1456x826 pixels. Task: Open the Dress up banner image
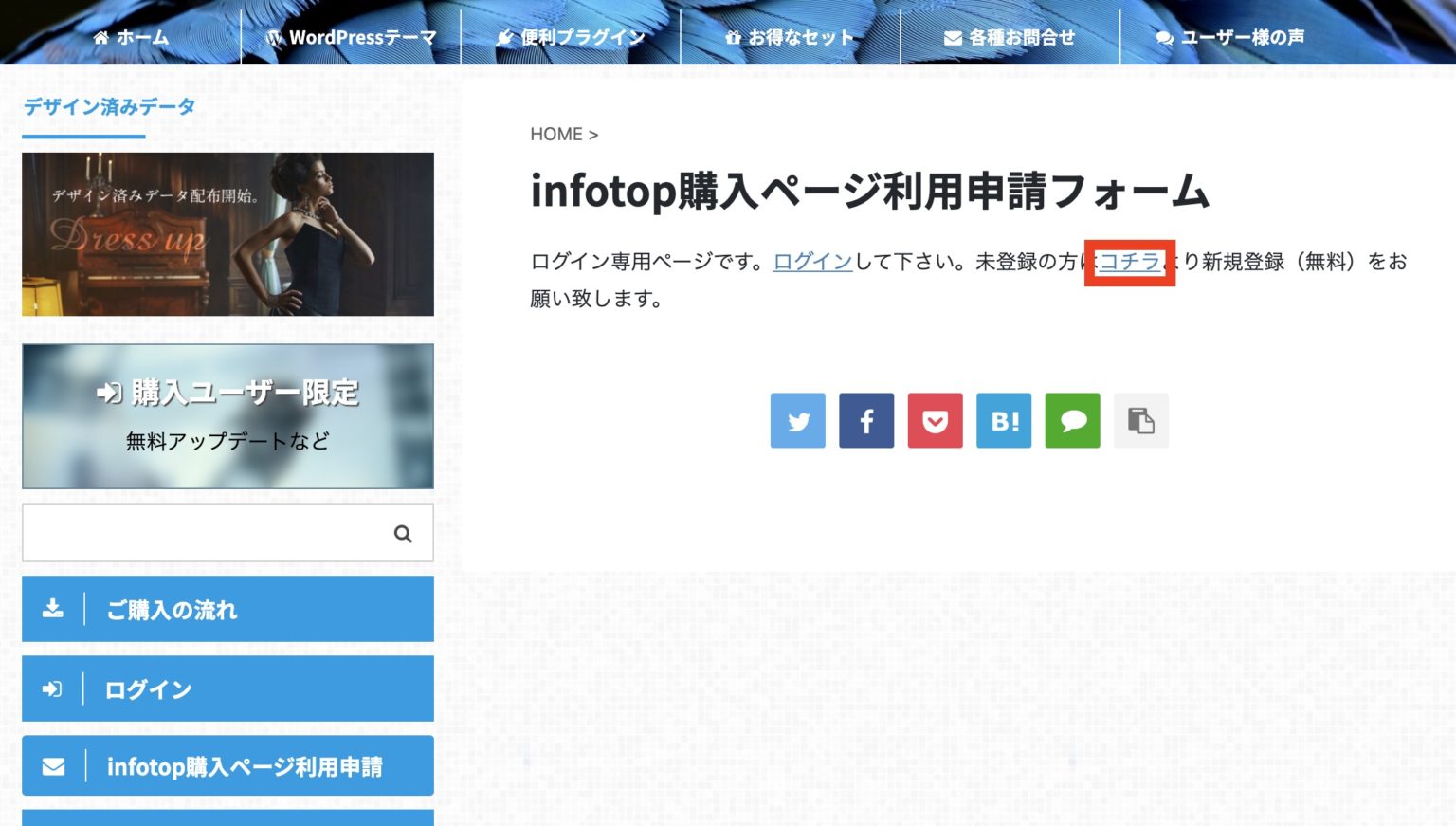pyautogui.click(x=227, y=233)
